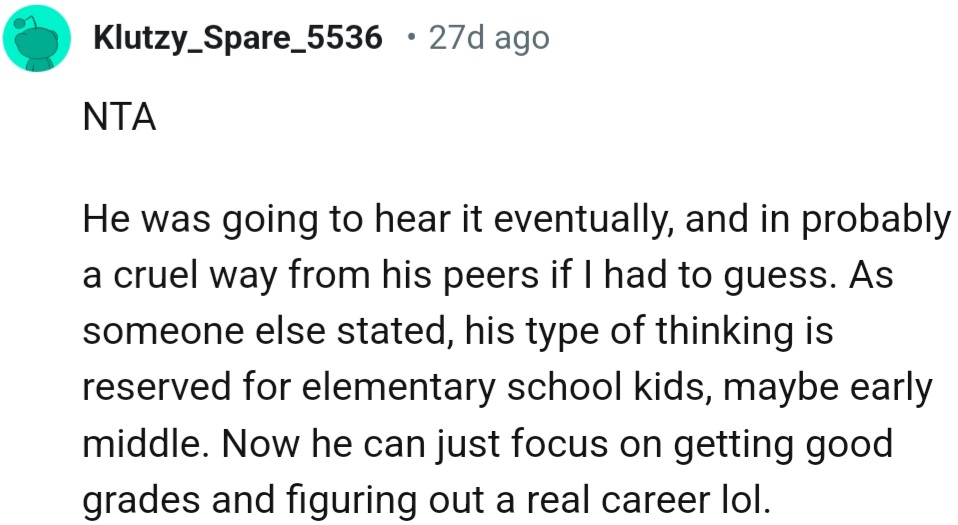Open the Klutzy_Spare_5536 profile username link
958x525 pixels.
[x=237, y=39]
